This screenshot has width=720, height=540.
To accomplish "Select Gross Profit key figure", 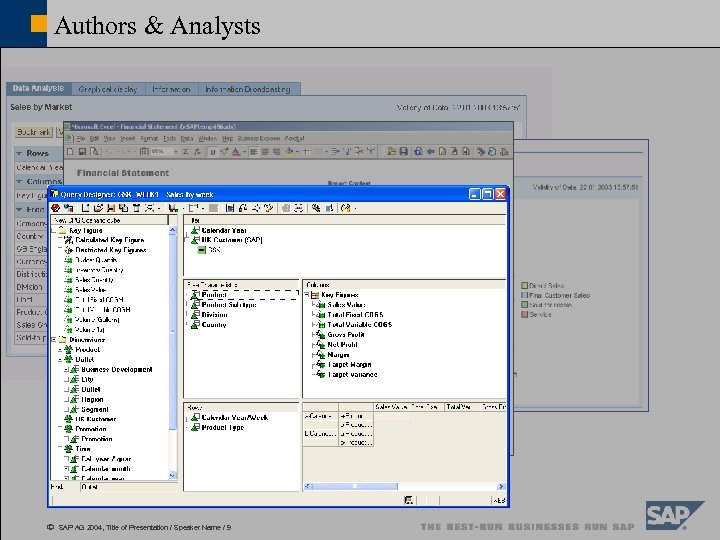I will click(346, 335).
